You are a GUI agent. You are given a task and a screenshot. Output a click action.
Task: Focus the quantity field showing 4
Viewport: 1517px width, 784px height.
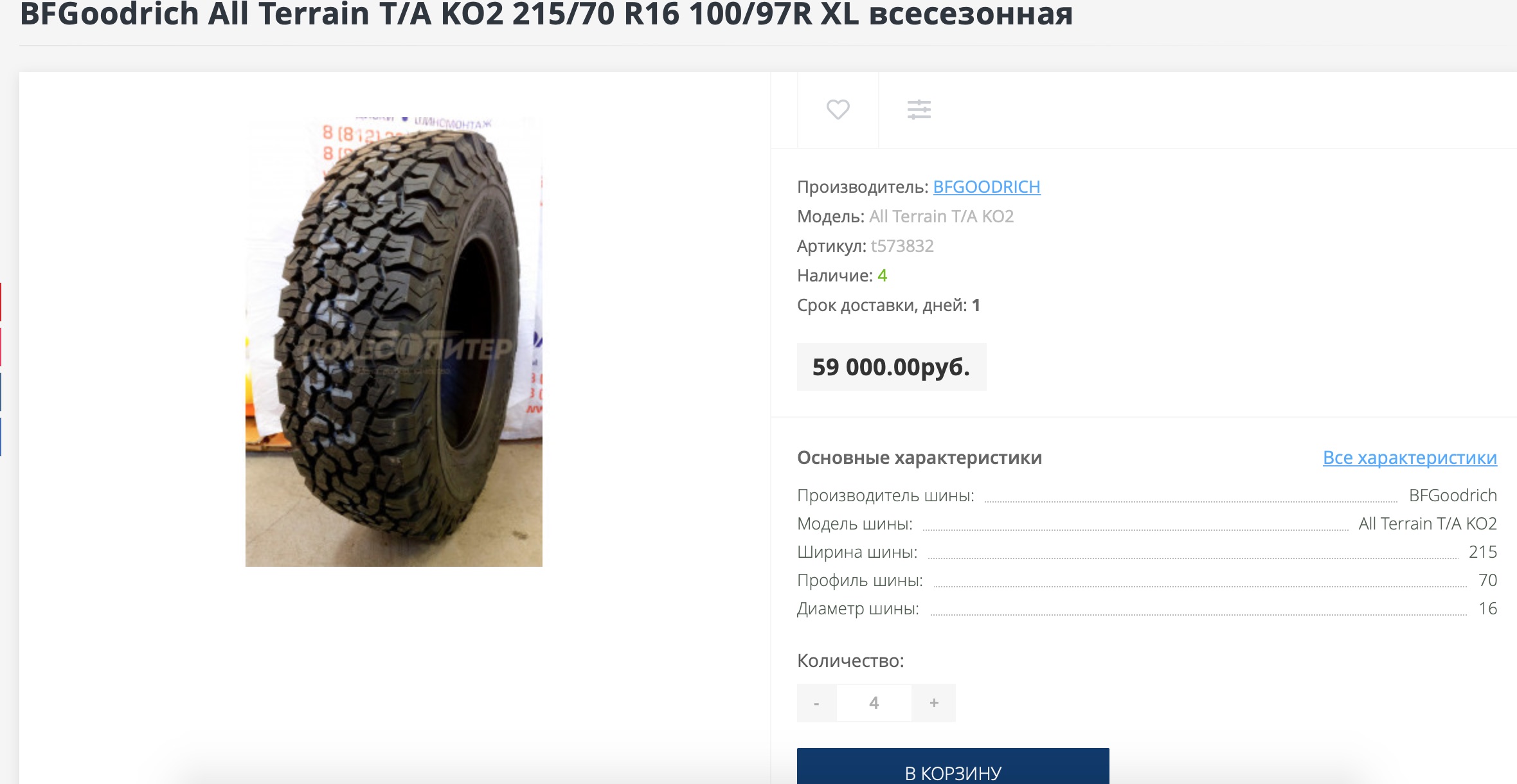point(874,703)
